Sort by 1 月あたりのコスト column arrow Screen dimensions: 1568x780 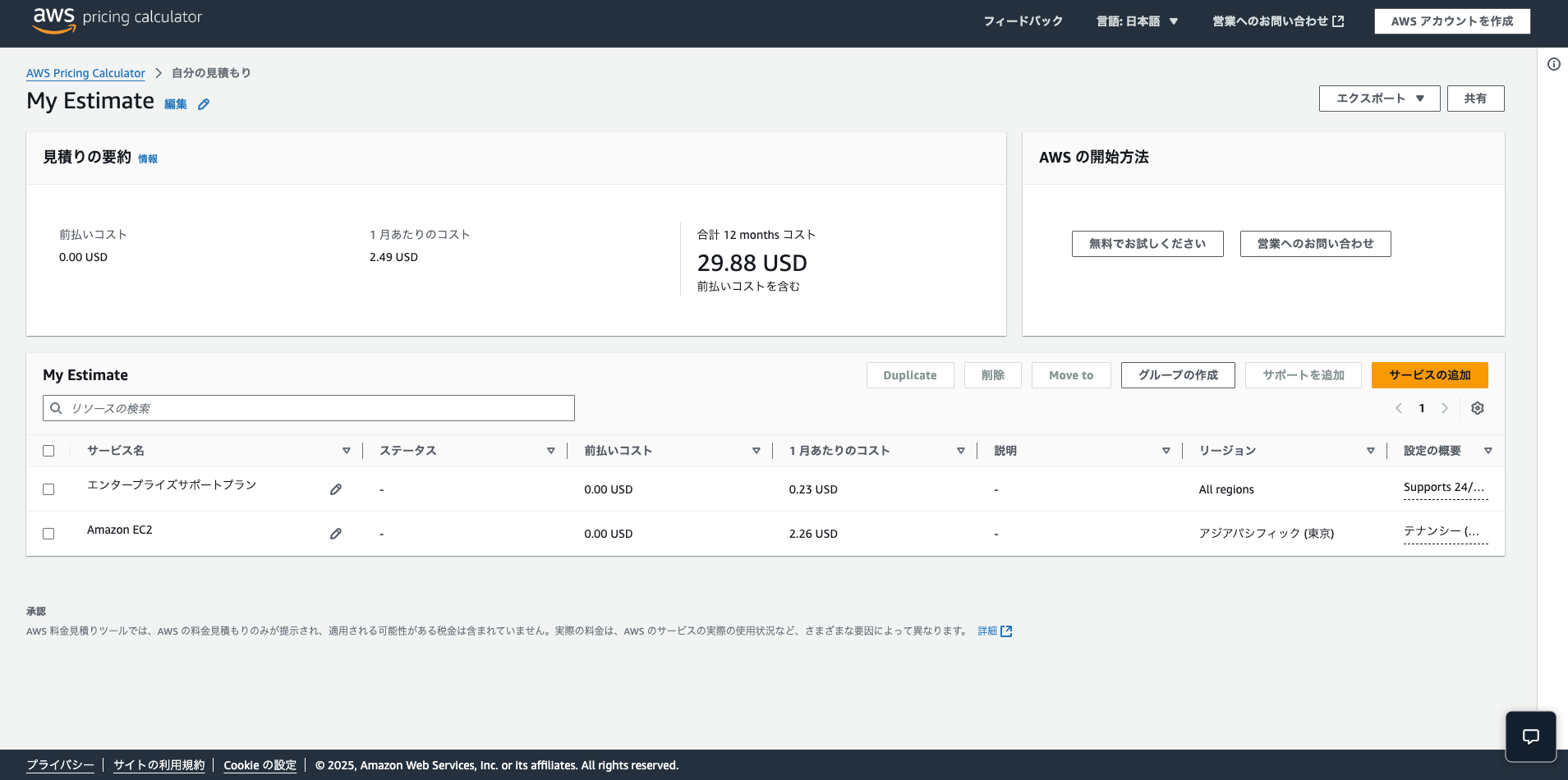(961, 451)
